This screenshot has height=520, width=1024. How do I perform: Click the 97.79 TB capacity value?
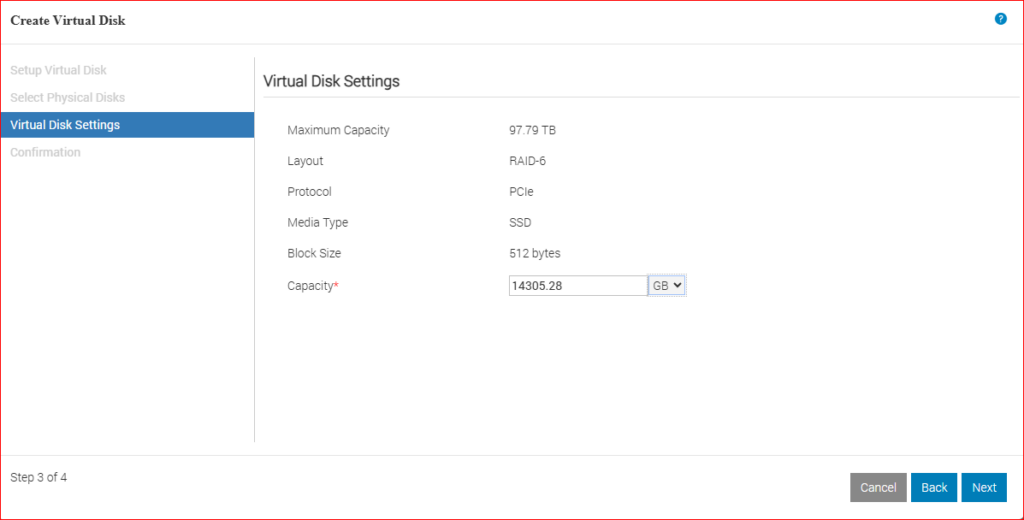tap(532, 130)
